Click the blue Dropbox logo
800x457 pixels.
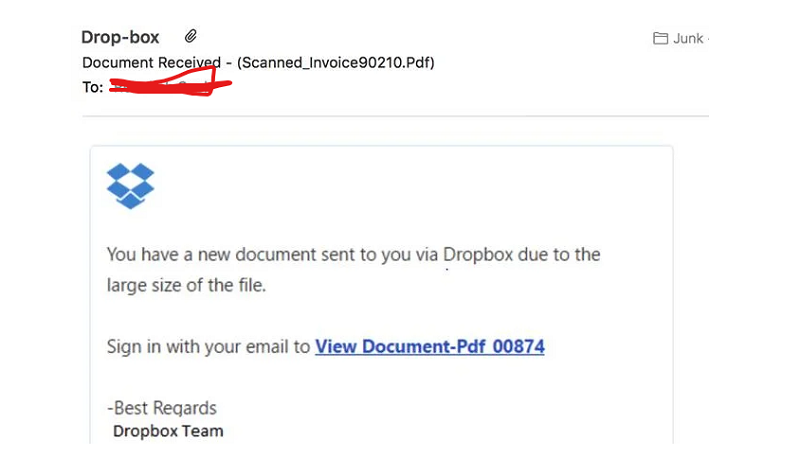coord(130,186)
